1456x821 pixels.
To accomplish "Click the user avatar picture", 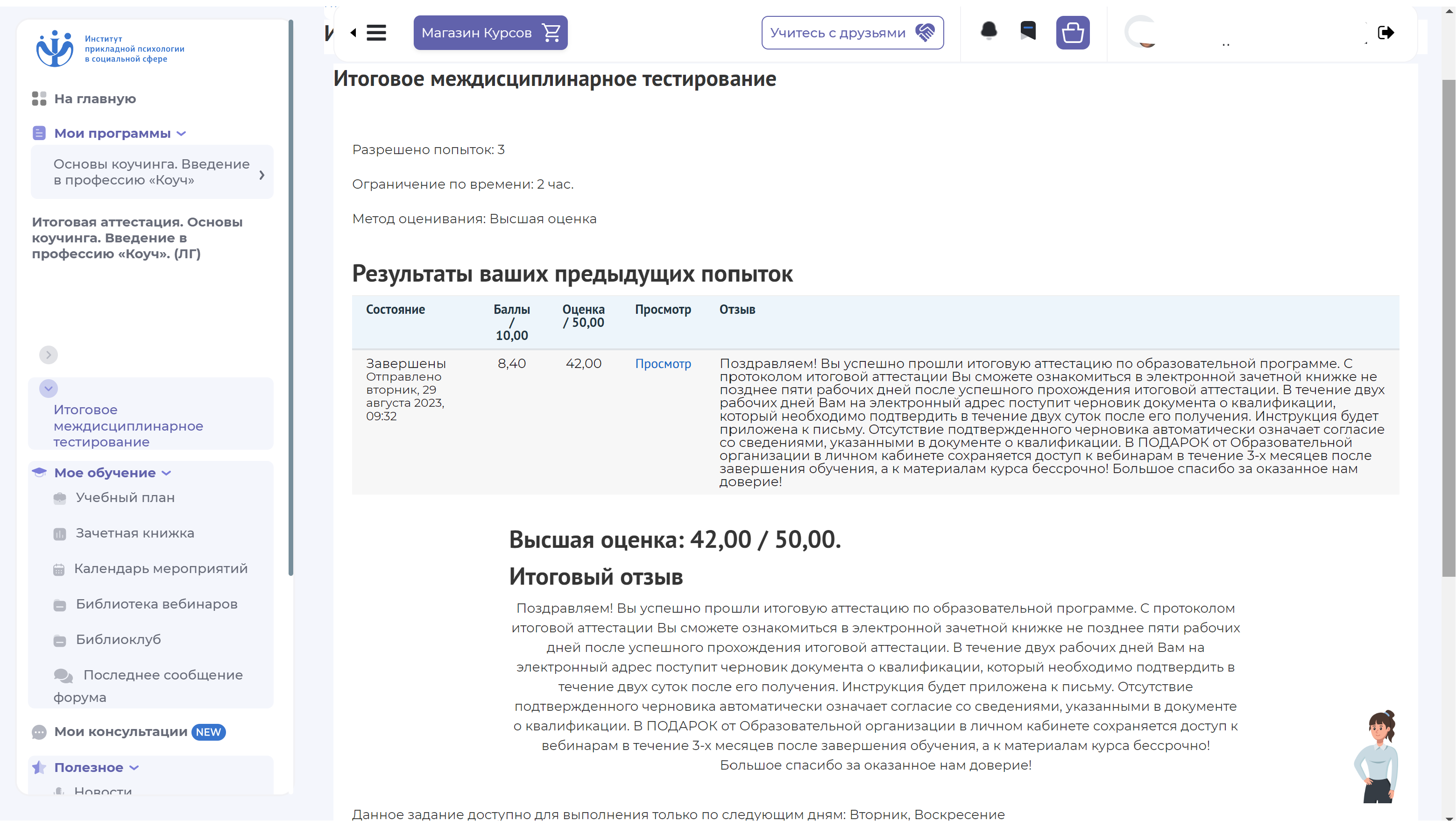I will [1141, 32].
